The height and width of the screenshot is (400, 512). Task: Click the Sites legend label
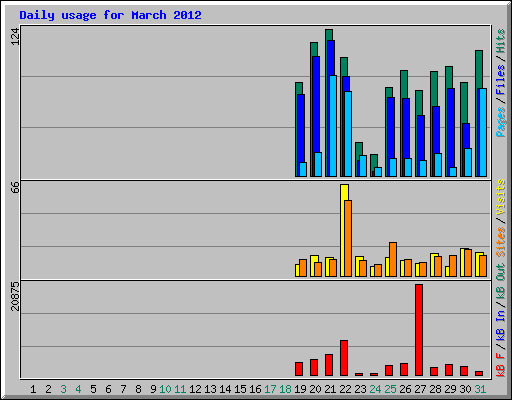pos(501,241)
